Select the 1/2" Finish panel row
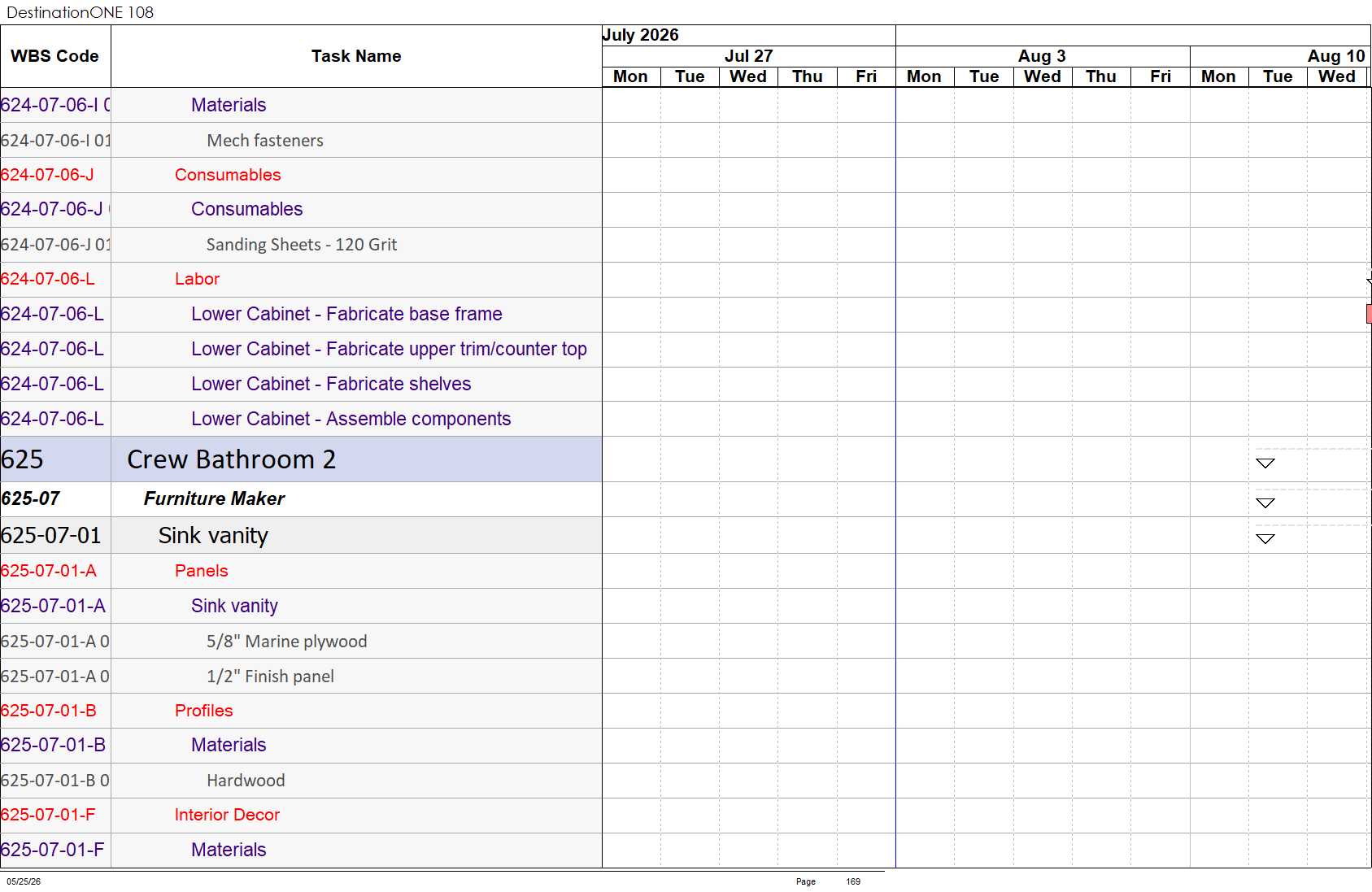1372x892 pixels. tap(301, 676)
